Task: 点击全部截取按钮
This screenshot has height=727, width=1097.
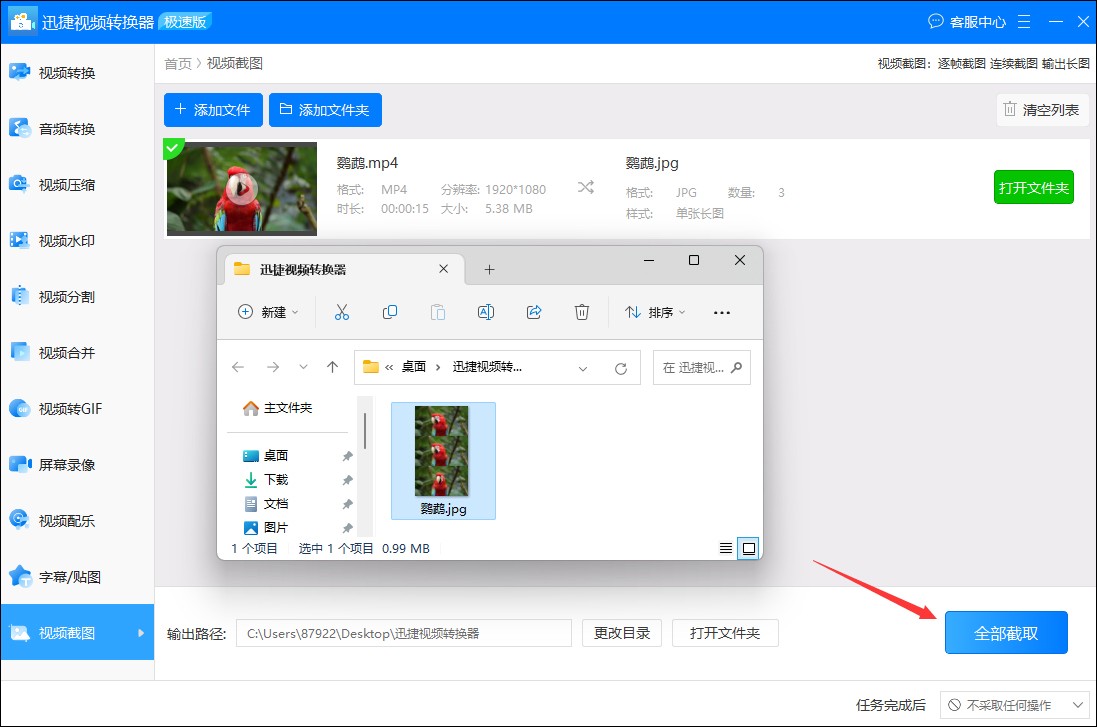Action: pyautogui.click(x=1006, y=632)
